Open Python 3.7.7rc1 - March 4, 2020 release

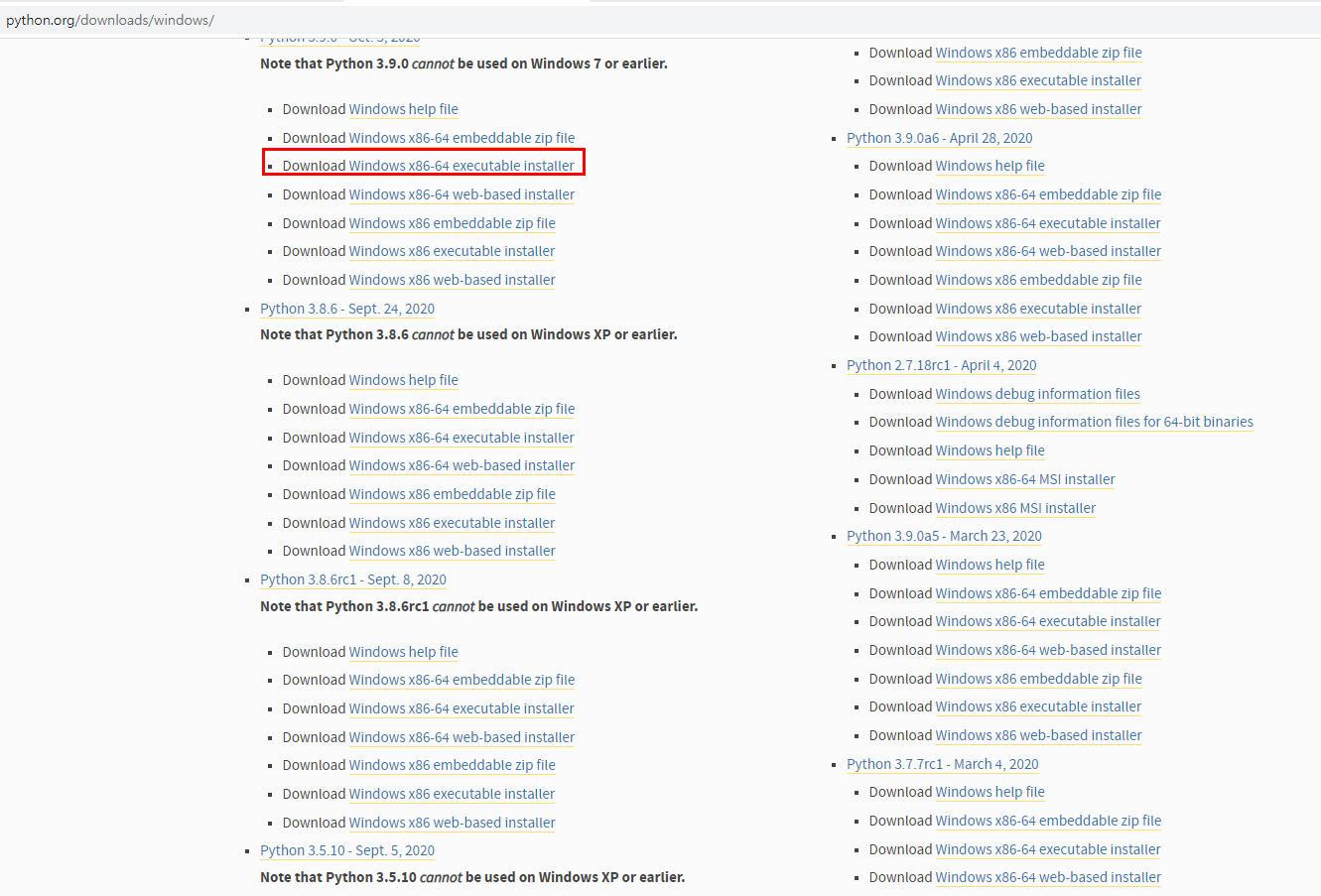point(943,764)
